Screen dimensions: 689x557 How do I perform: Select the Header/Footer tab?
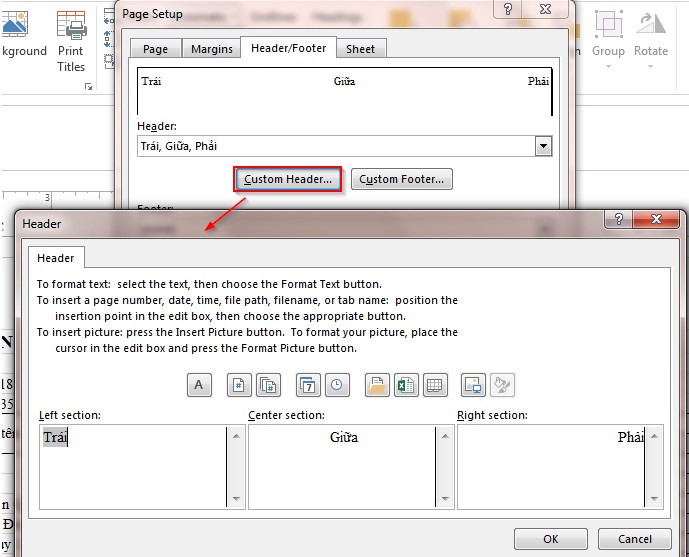289,48
